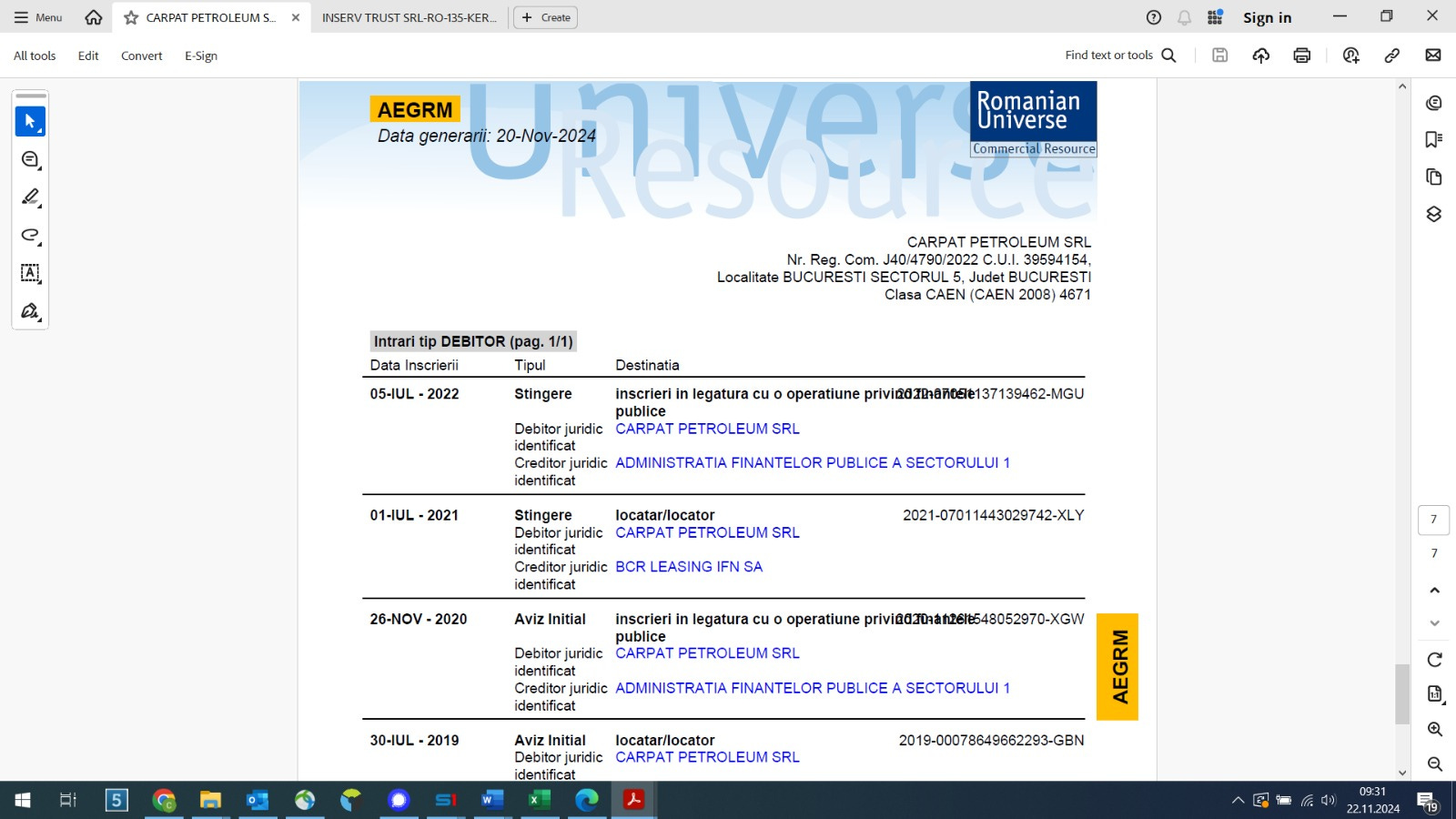Open Chrome from the taskbar

tap(164, 800)
